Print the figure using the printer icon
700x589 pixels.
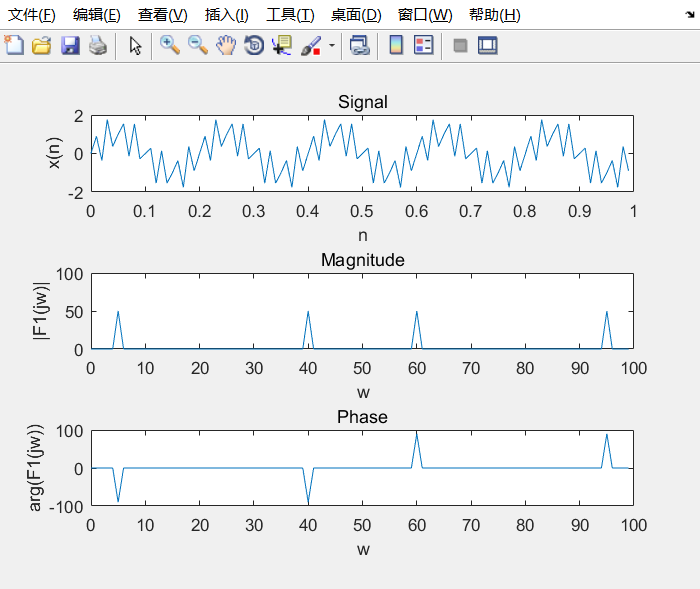(x=98, y=45)
